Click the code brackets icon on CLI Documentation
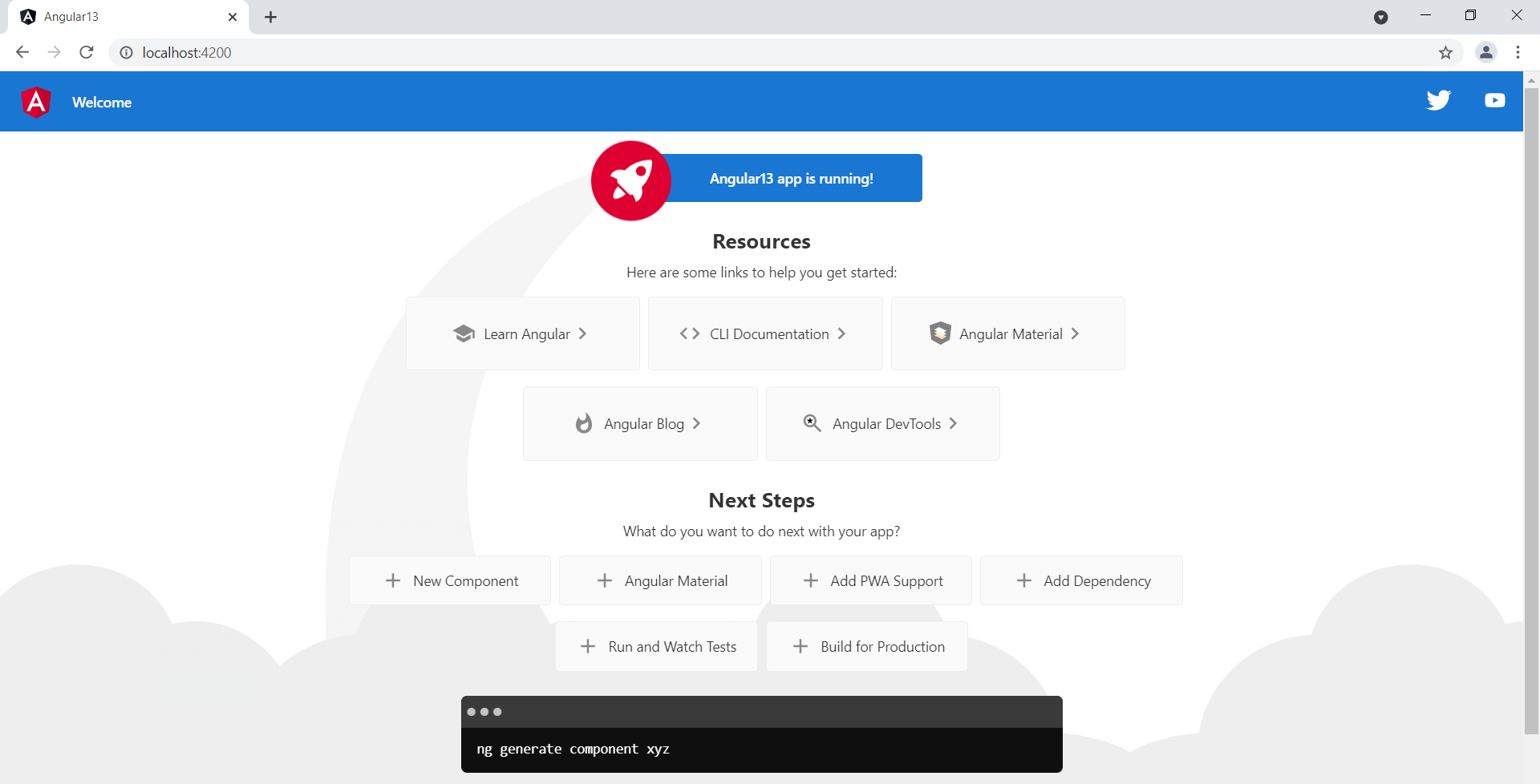The height and width of the screenshot is (784, 1540). 690,333
